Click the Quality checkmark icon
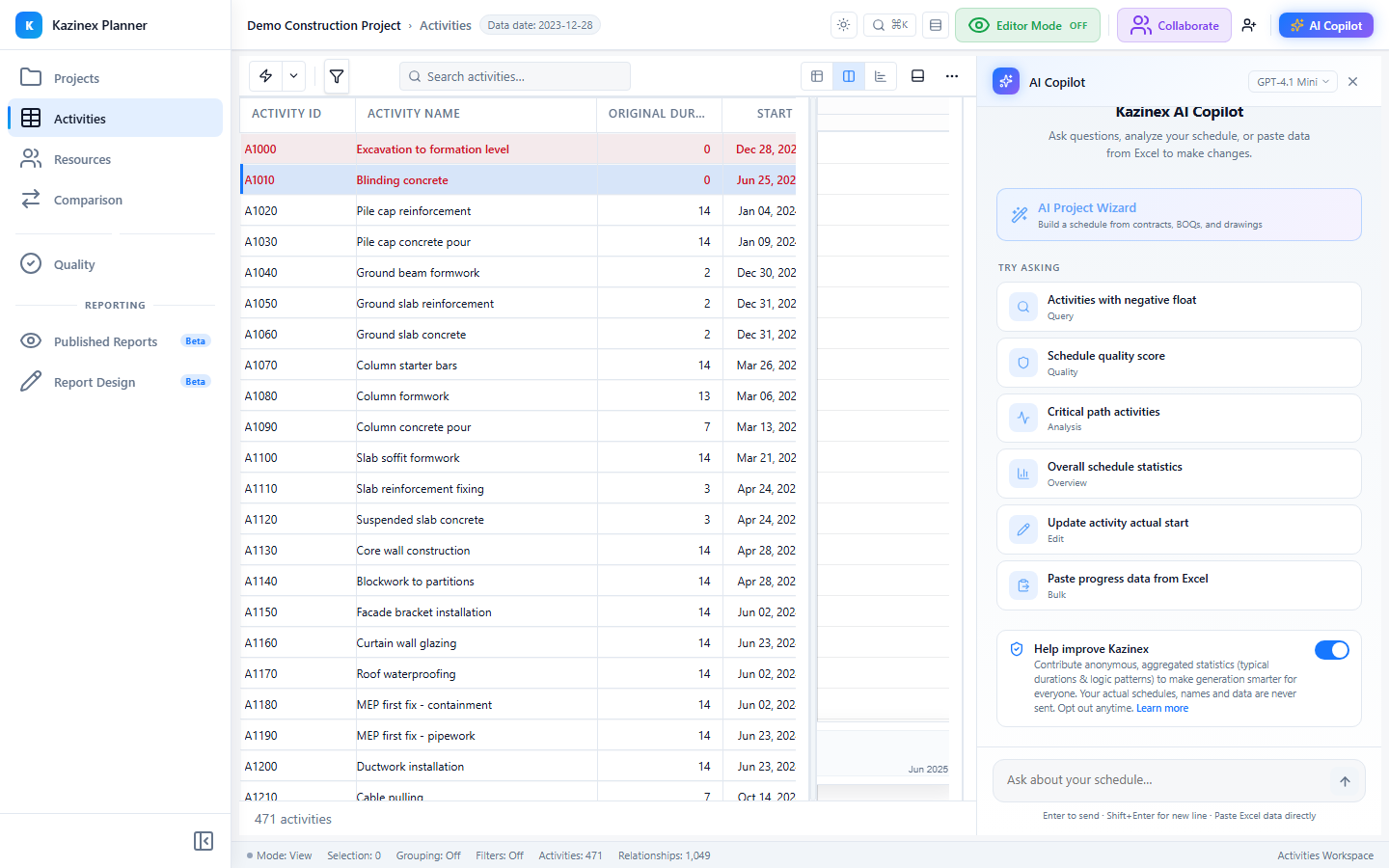Image resolution: width=1389 pixels, height=868 pixels. pos(31,263)
